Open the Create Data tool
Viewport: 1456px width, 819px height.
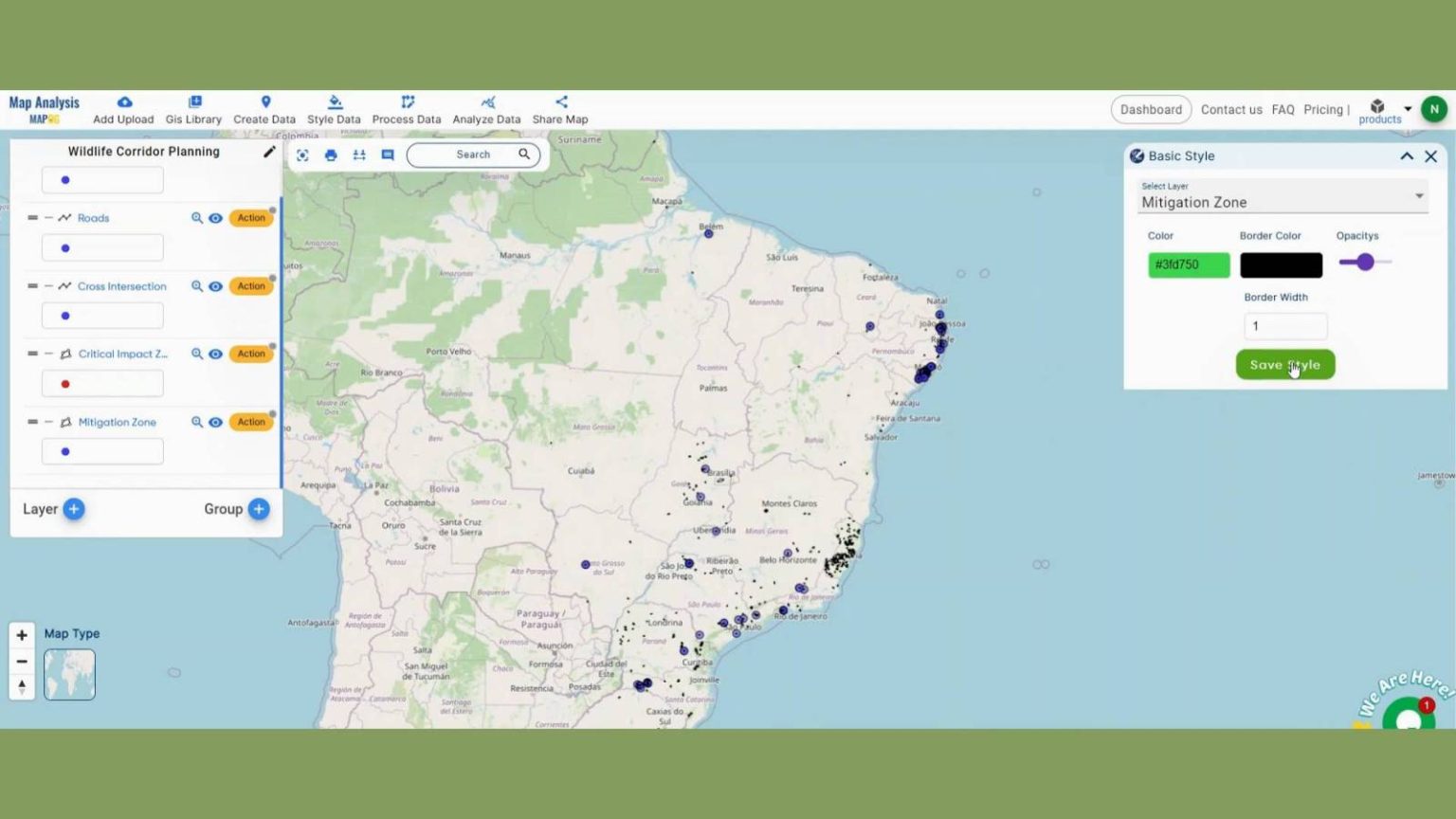(264, 110)
